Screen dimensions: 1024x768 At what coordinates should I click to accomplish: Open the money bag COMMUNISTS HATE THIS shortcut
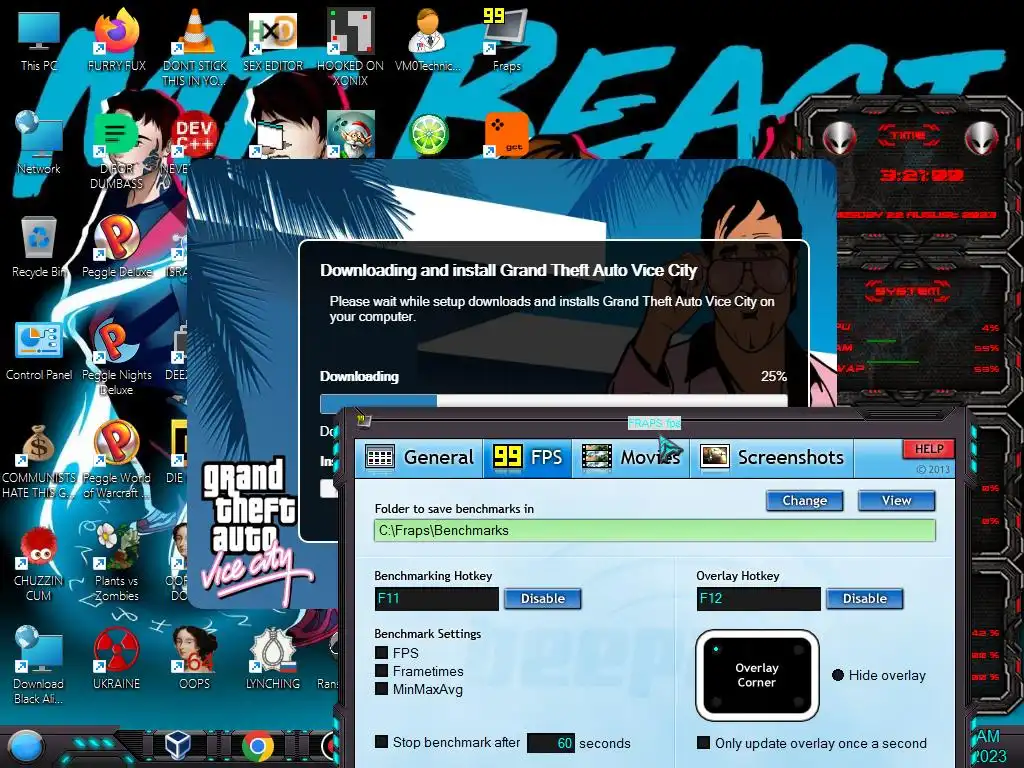tap(39, 460)
